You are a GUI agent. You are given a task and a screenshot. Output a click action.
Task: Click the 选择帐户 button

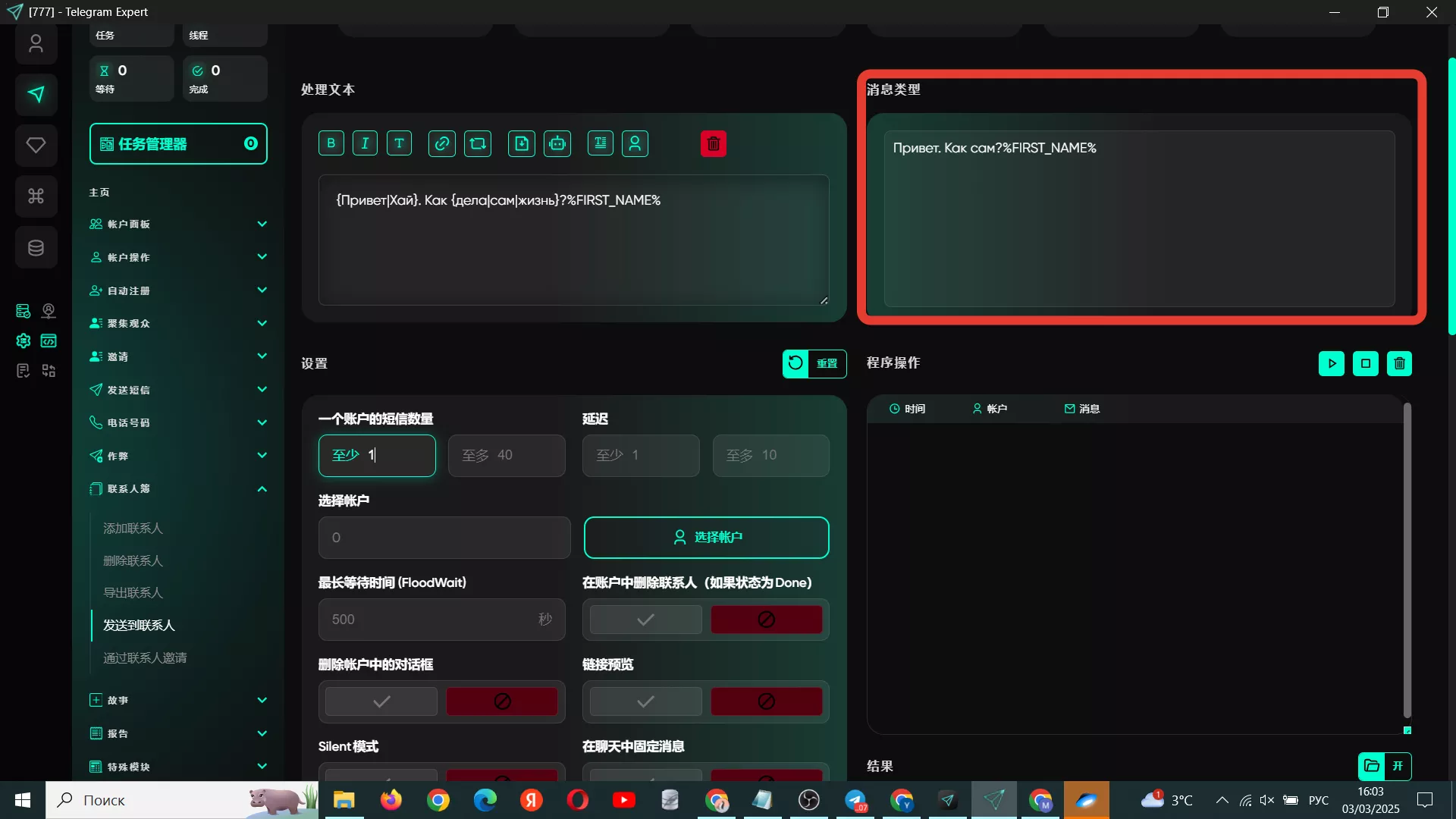click(x=706, y=538)
